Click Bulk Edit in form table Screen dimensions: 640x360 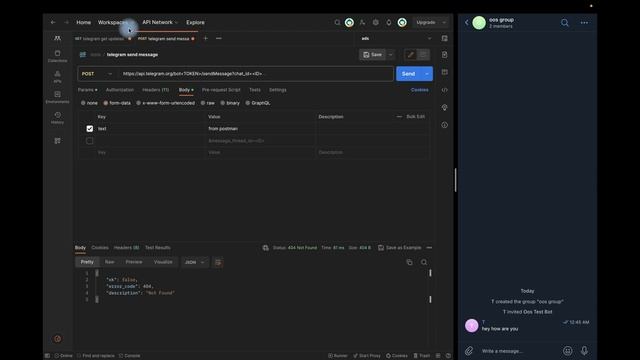pyautogui.click(x=416, y=117)
